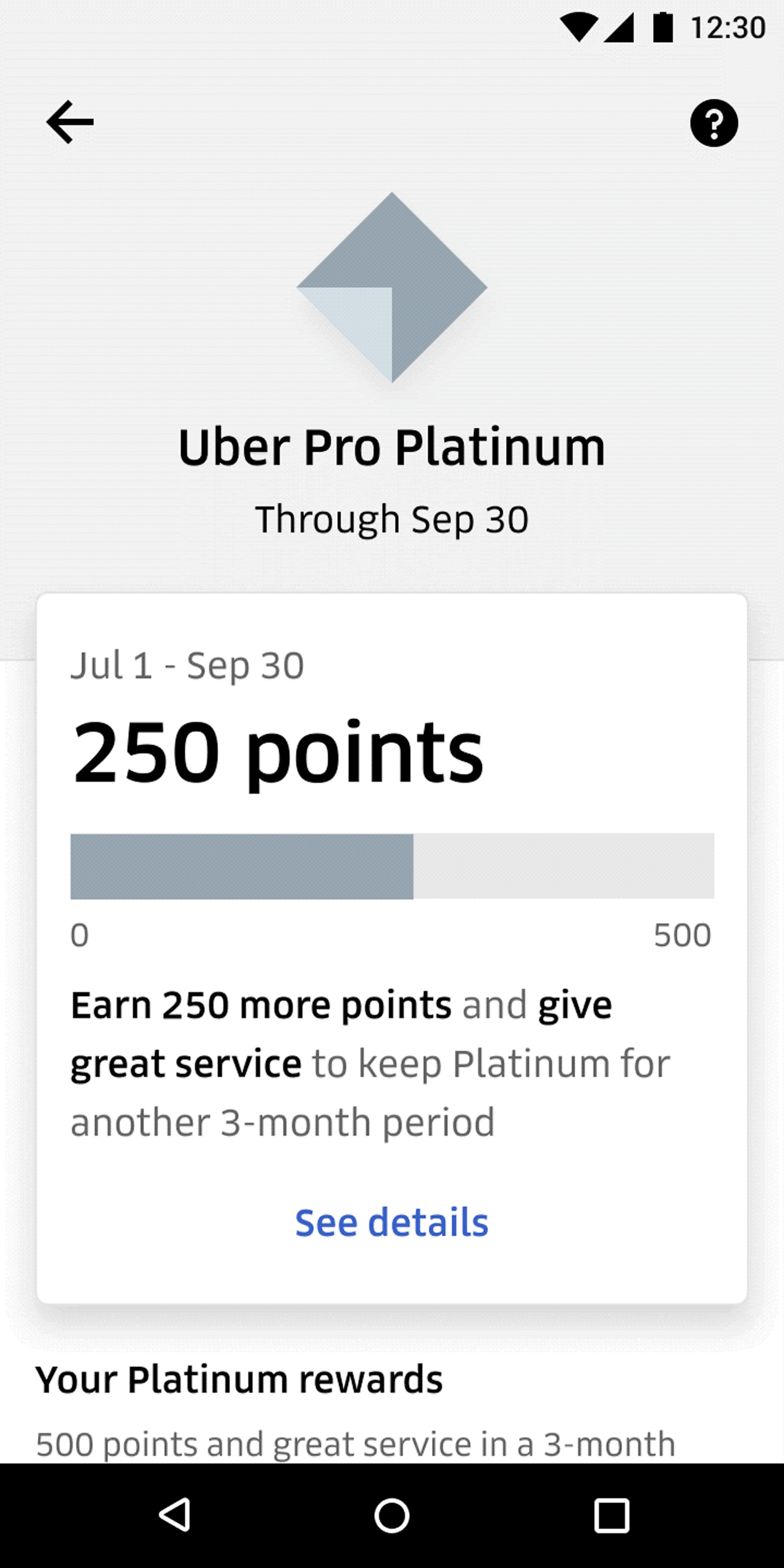Tap the cellular signal icon

point(620,27)
